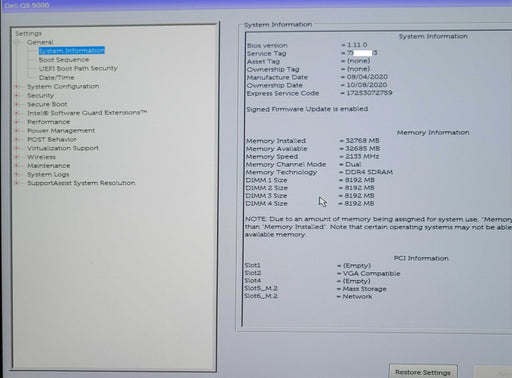Open the Maintenance category
512x378 pixels.
coord(49,166)
